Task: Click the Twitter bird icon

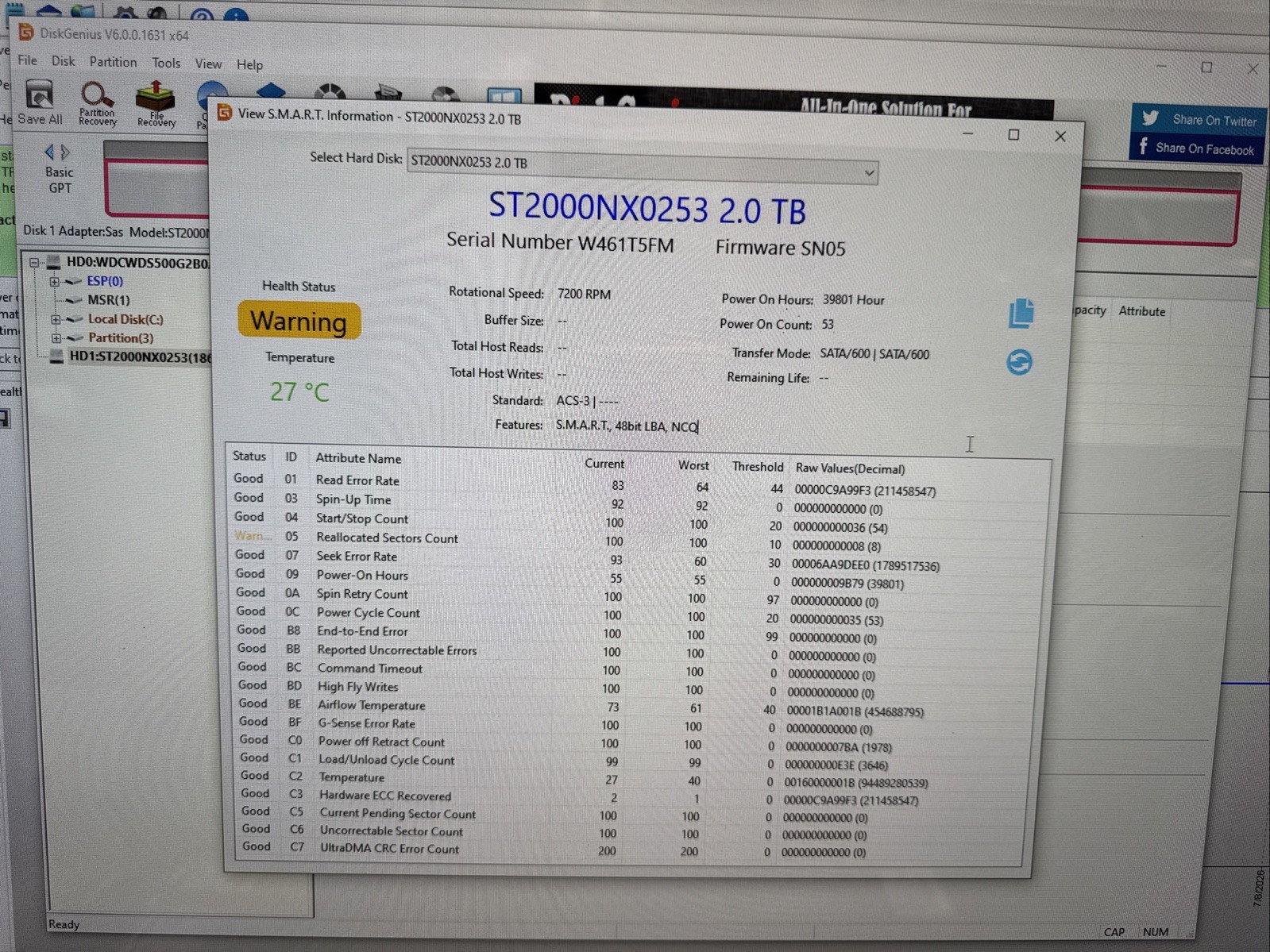Action: click(1150, 119)
